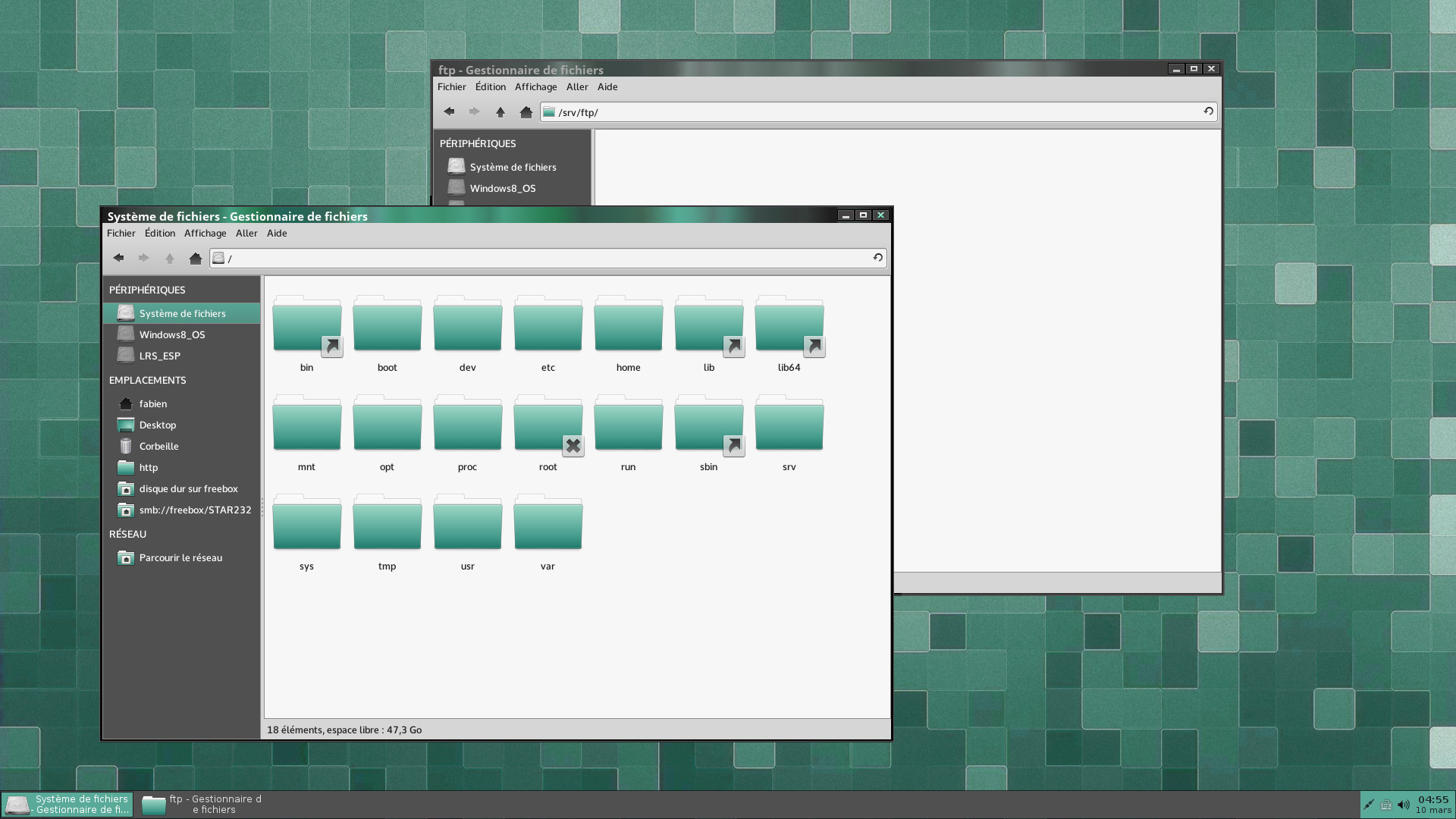The width and height of the screenshot is (1456, 819).
Task: Go to the home folder in the front window
Action: (195, 258)
